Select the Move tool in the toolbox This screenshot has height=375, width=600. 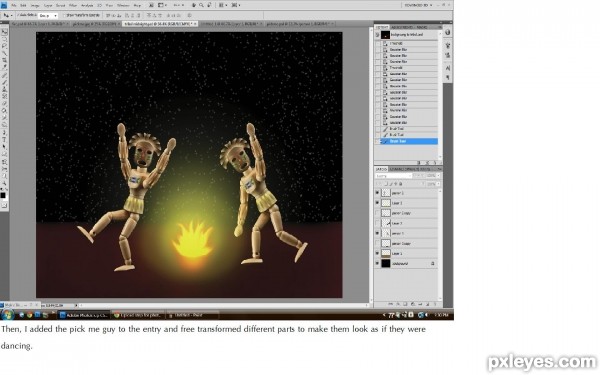4,32
